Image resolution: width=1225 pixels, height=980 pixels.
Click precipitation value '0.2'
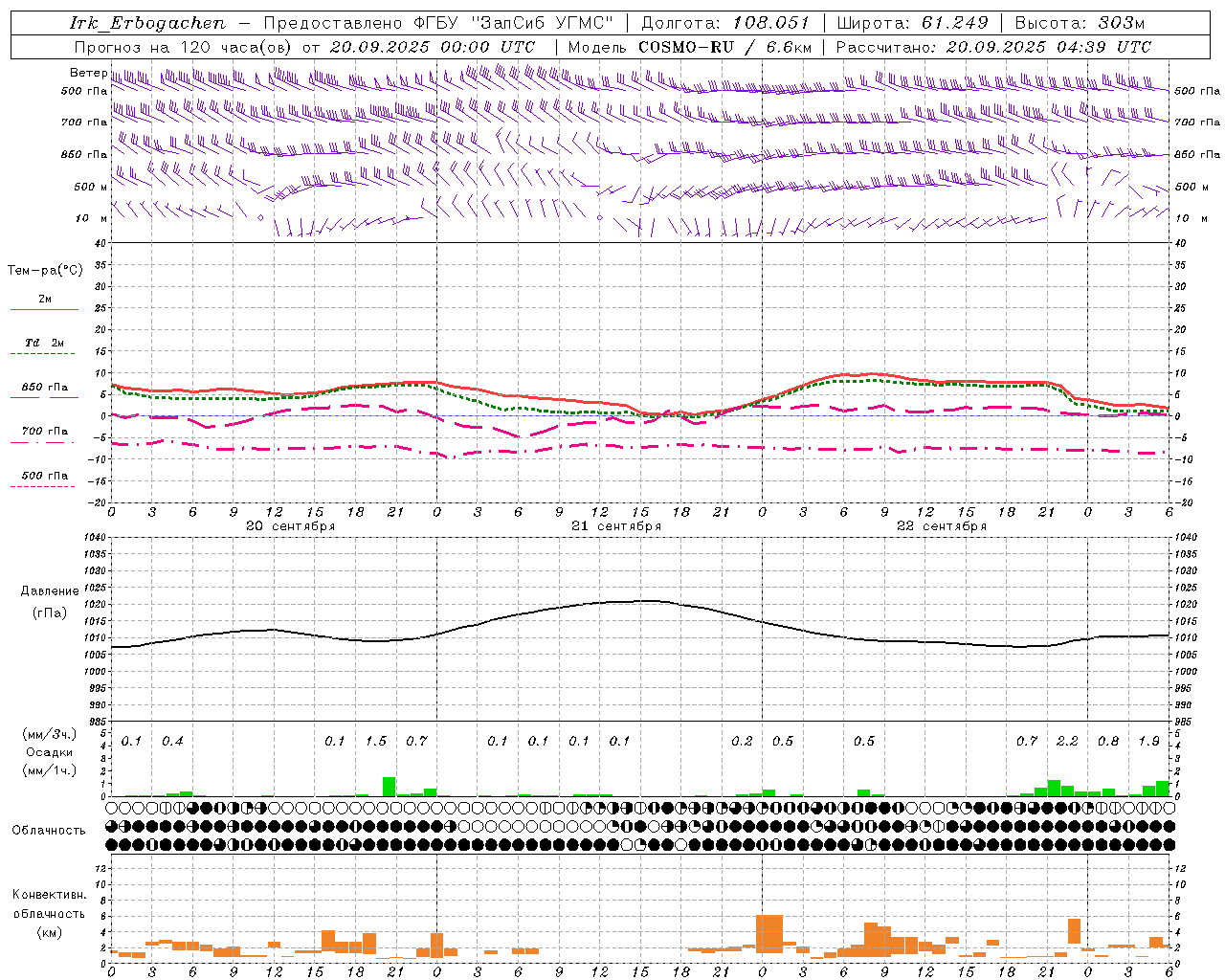click(742, 741)
